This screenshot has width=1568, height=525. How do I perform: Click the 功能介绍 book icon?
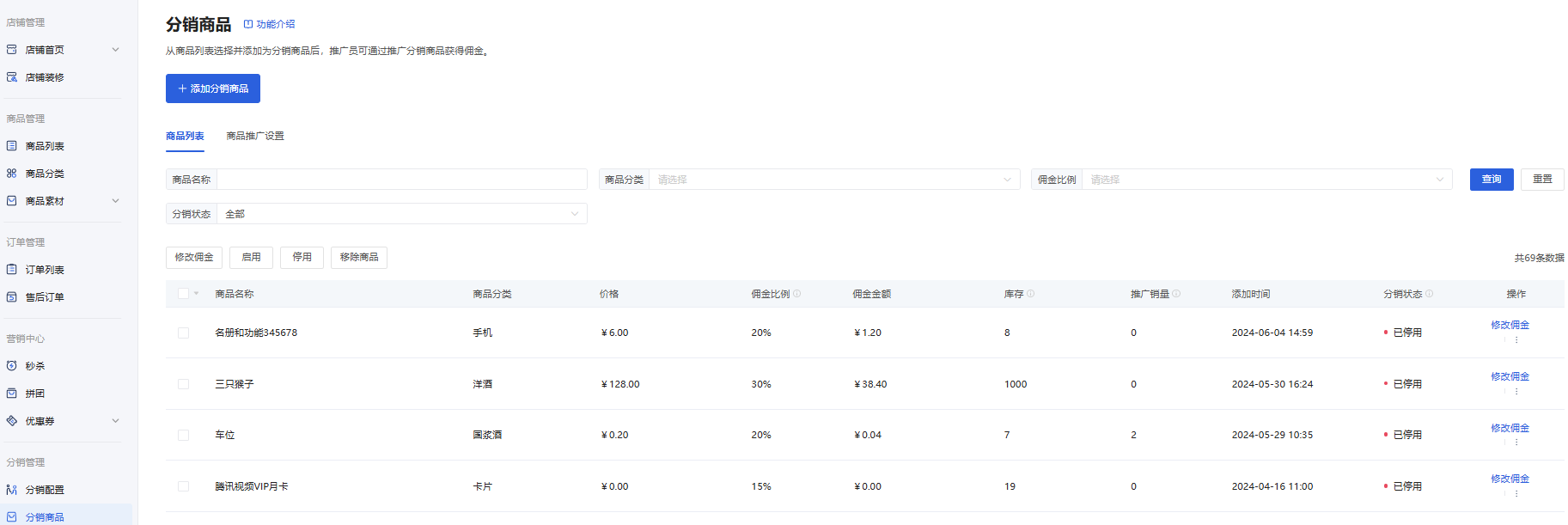(248, 24)
